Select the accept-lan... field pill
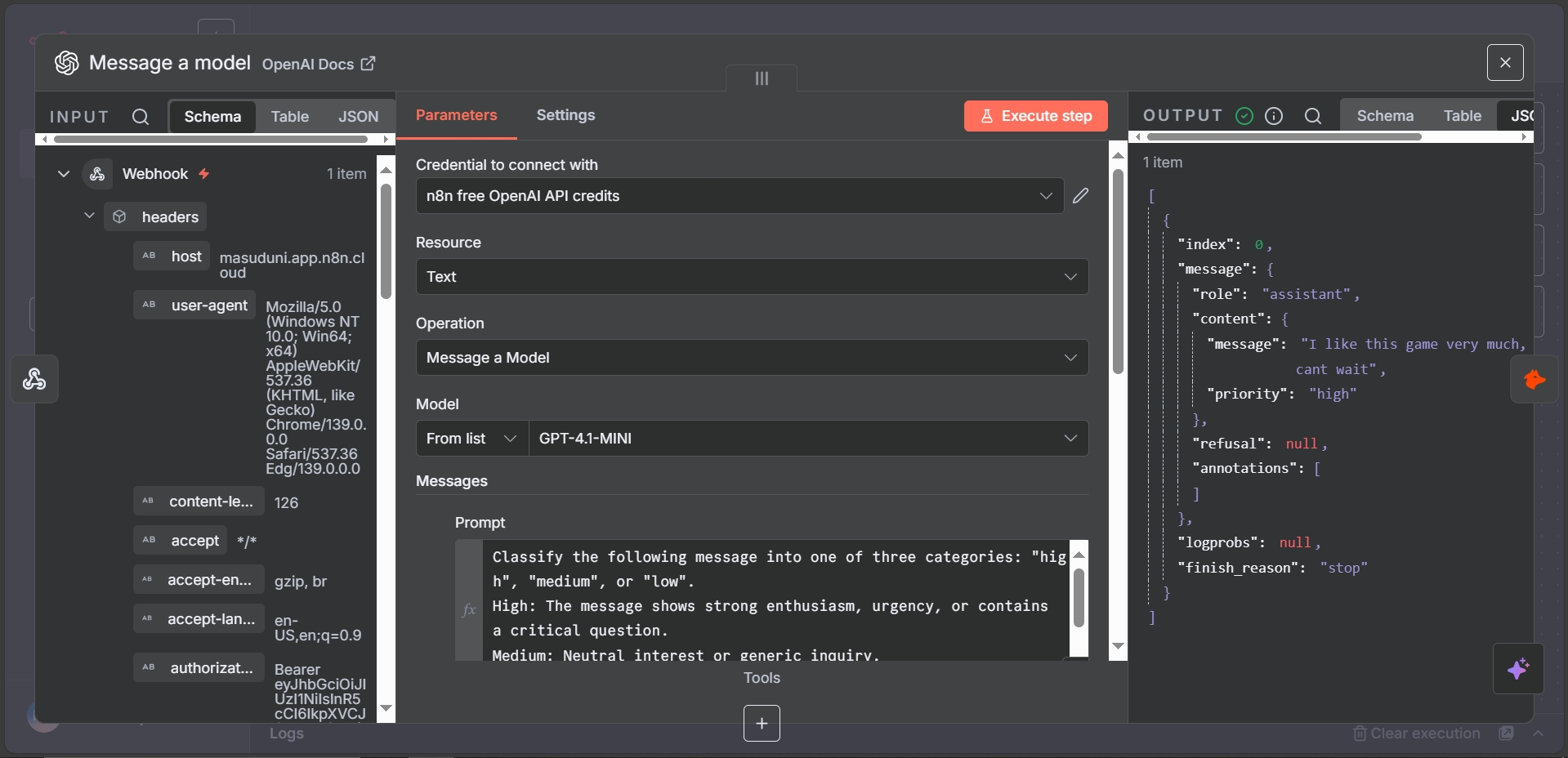The height and width of the screenshot is (758, 1568). 199,619
